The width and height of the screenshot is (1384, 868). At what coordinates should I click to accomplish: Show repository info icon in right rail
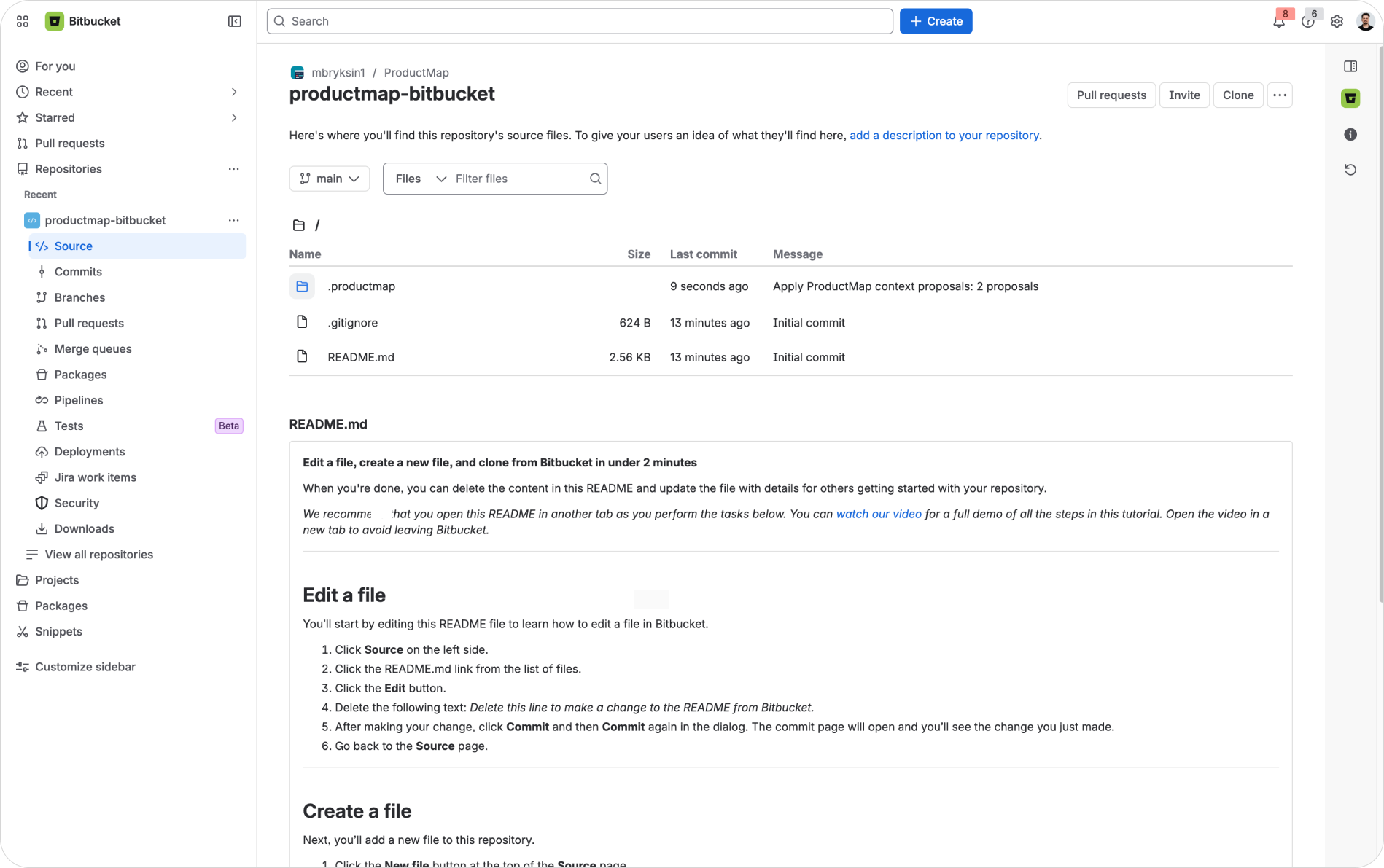1350,135
